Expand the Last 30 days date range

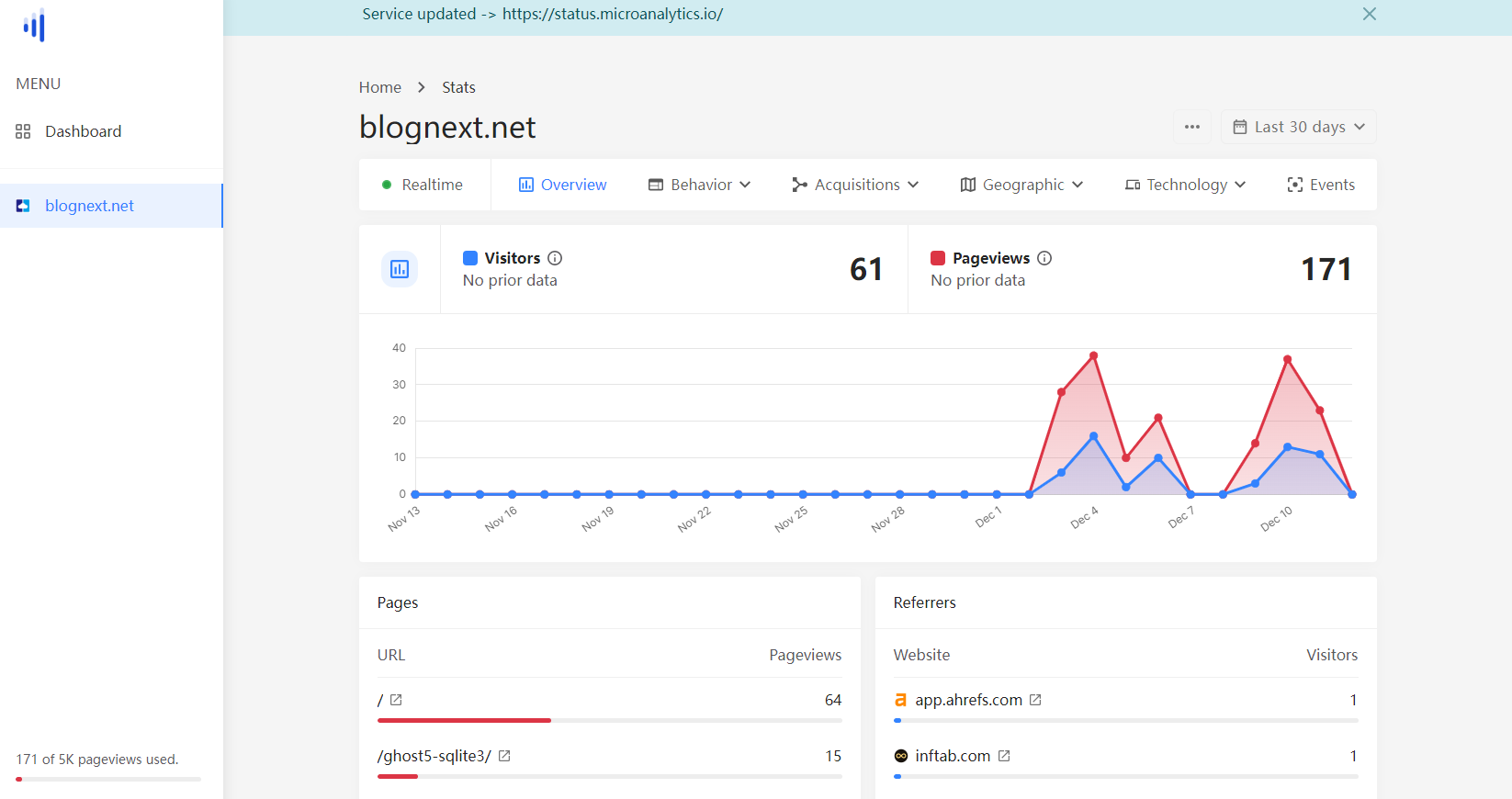(1298, 127)
